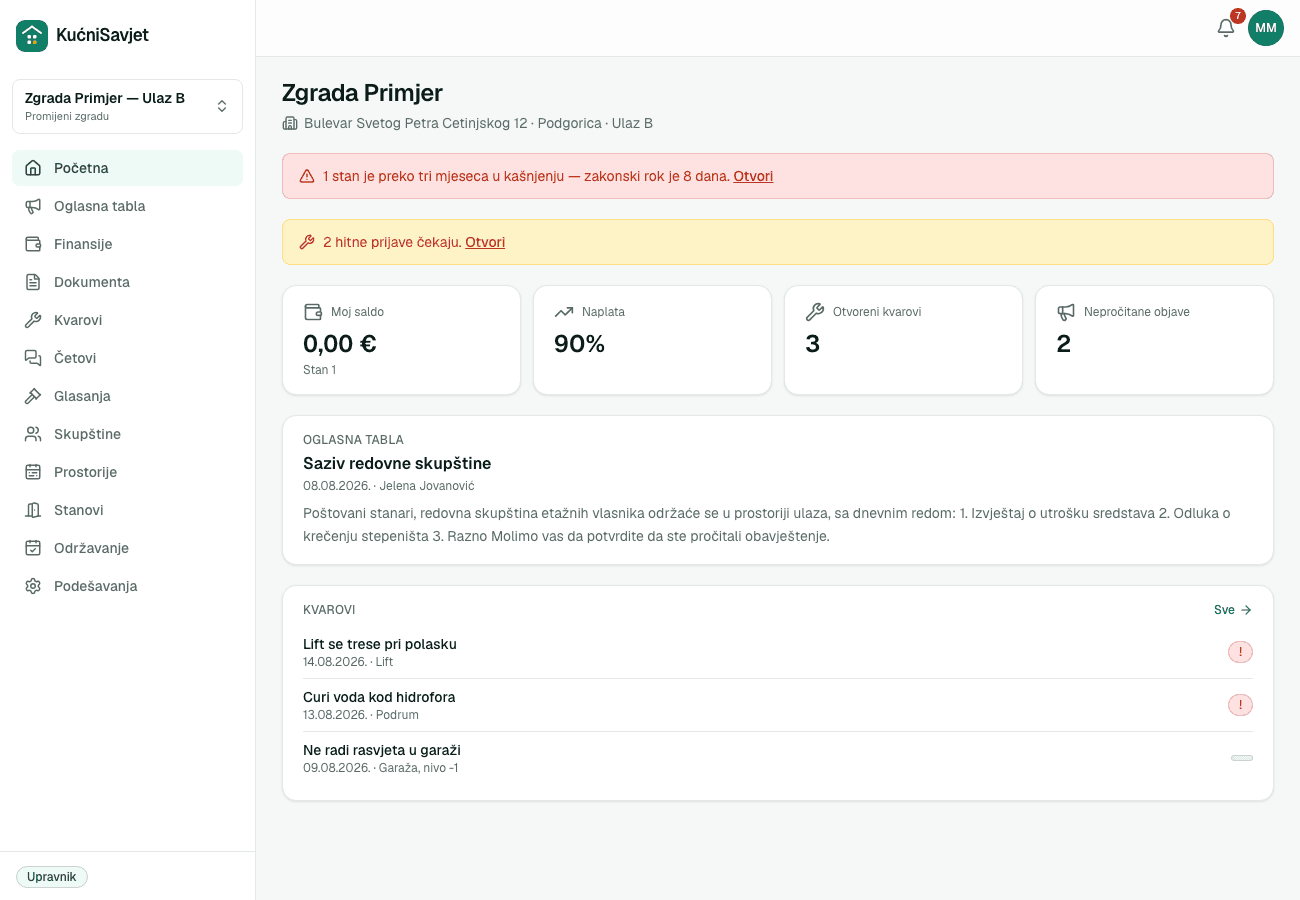1300x900 pixels.
Task: Click the gear icon beside Podešavanja
Action: click(x=33, y=586)
